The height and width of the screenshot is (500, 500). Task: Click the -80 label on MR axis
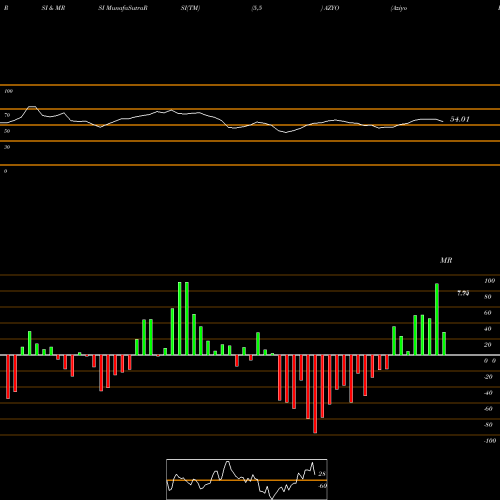coord(488,425)
